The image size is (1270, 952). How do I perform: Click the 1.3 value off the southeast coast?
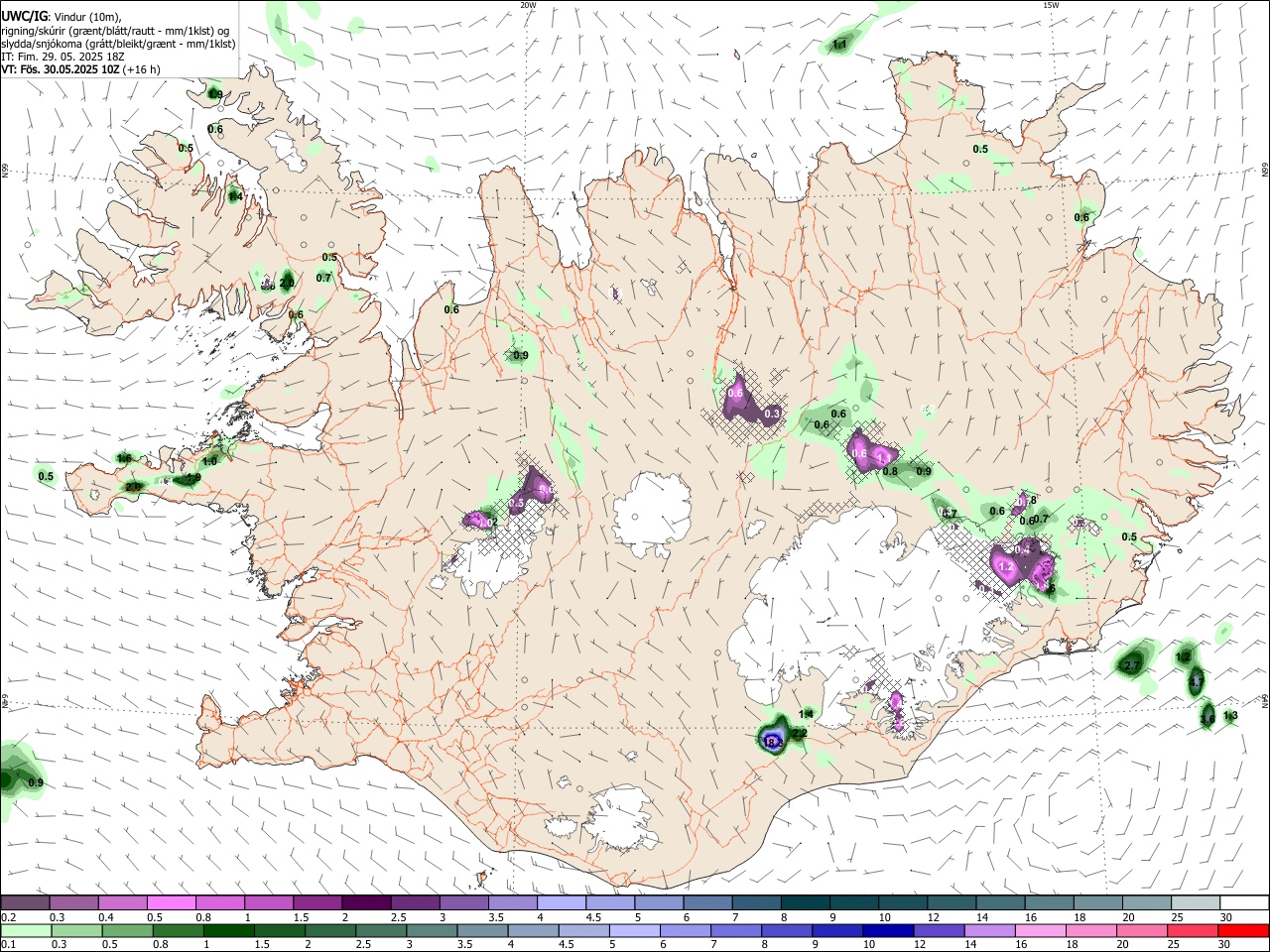[x=1230, y=716]
